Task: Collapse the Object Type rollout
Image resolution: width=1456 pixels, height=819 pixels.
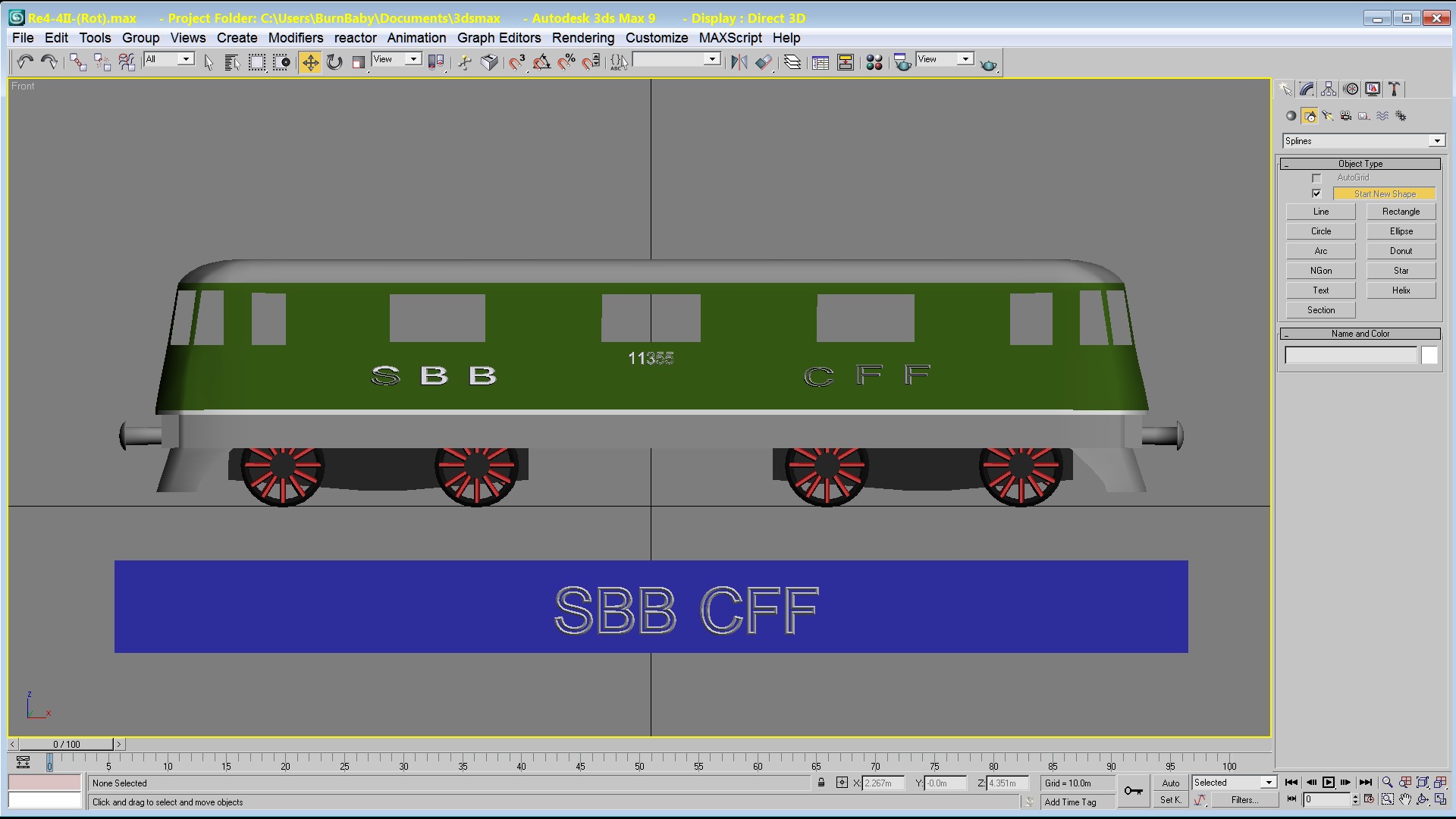Action: [x=1360, y=164]
